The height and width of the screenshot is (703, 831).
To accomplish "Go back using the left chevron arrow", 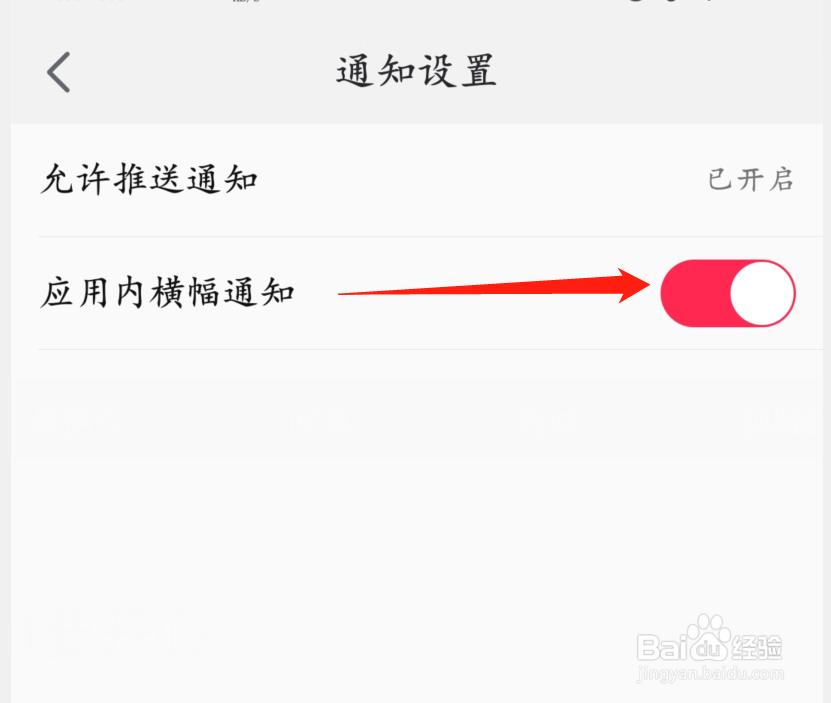I will [x=58, y=72].
